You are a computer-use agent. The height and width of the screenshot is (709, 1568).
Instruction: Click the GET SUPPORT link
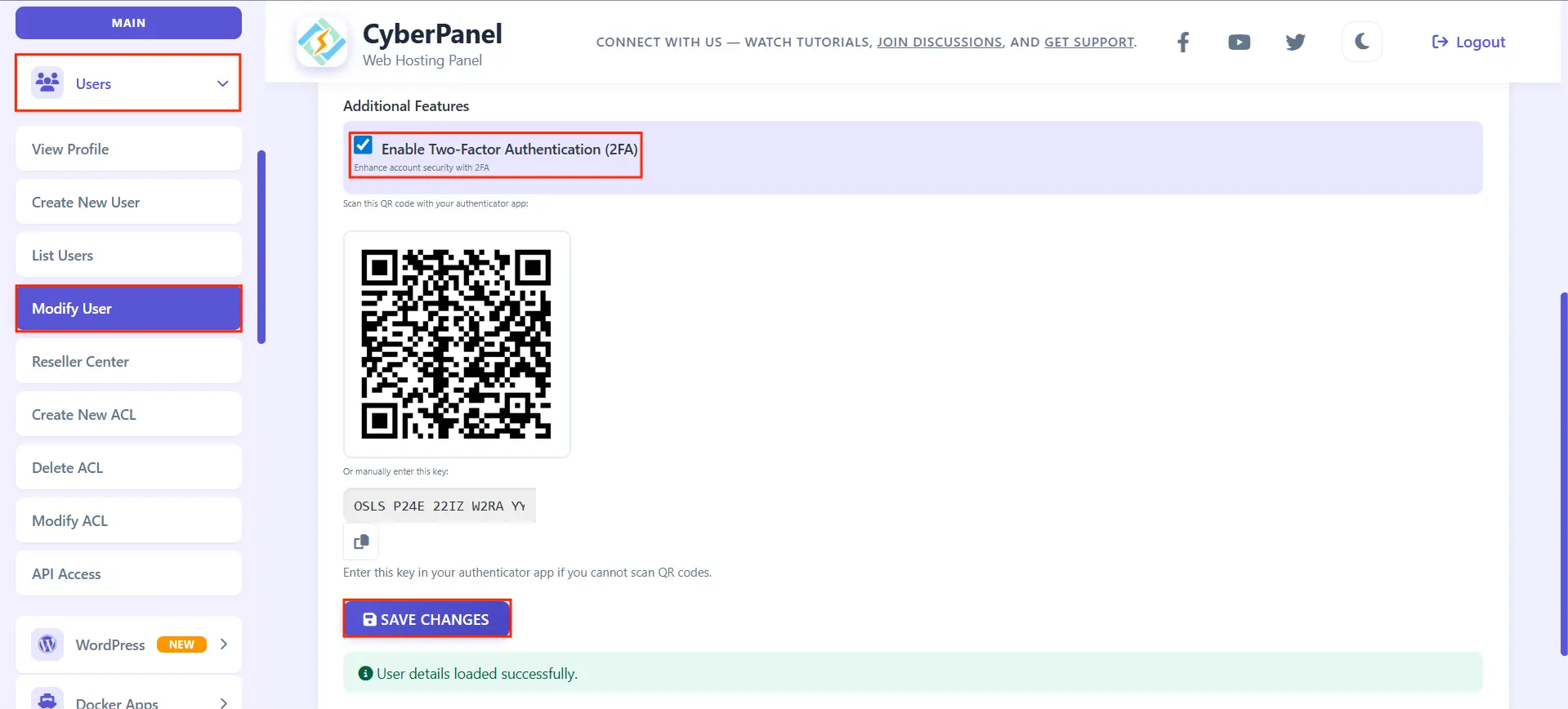[x=1089, y=42]
